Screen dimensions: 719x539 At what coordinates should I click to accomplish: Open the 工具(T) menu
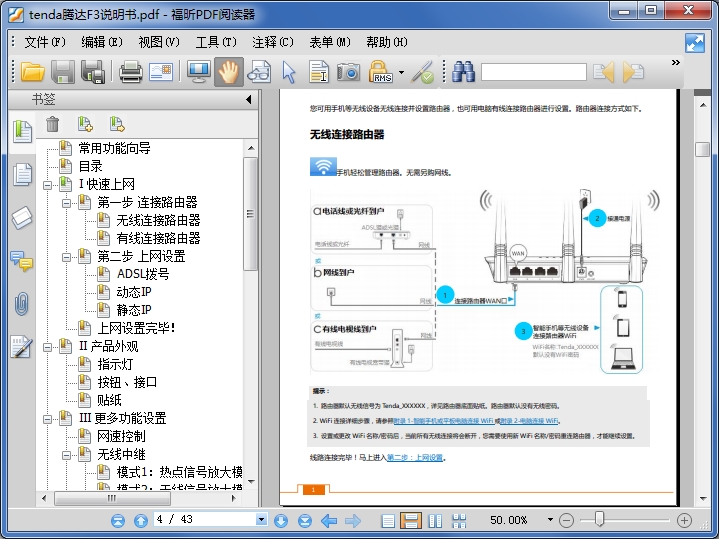tap(216, 42)
